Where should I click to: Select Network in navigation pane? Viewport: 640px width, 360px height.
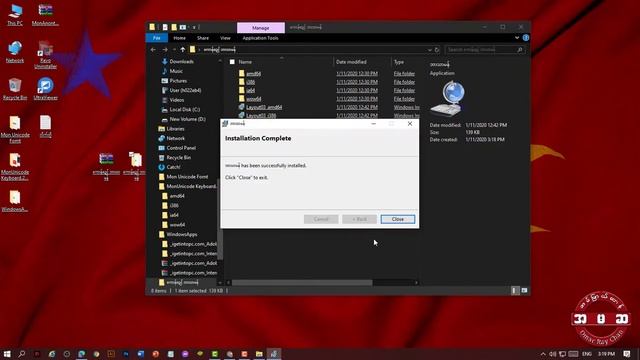176,138
